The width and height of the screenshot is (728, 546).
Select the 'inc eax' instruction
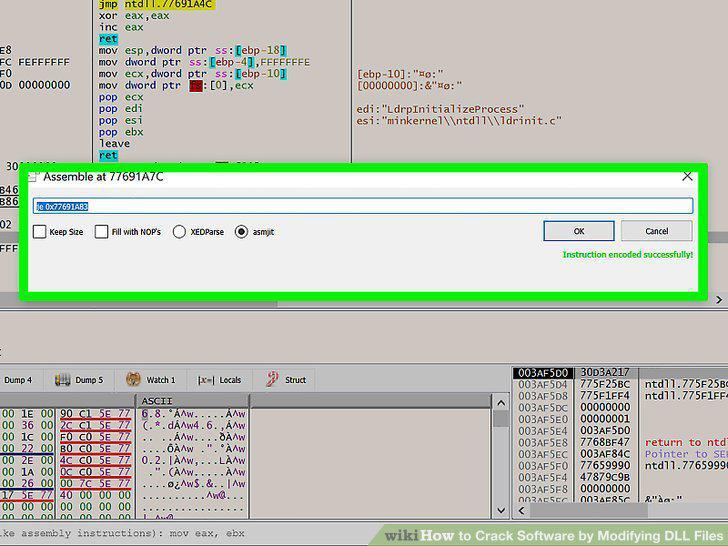[121, 27]
